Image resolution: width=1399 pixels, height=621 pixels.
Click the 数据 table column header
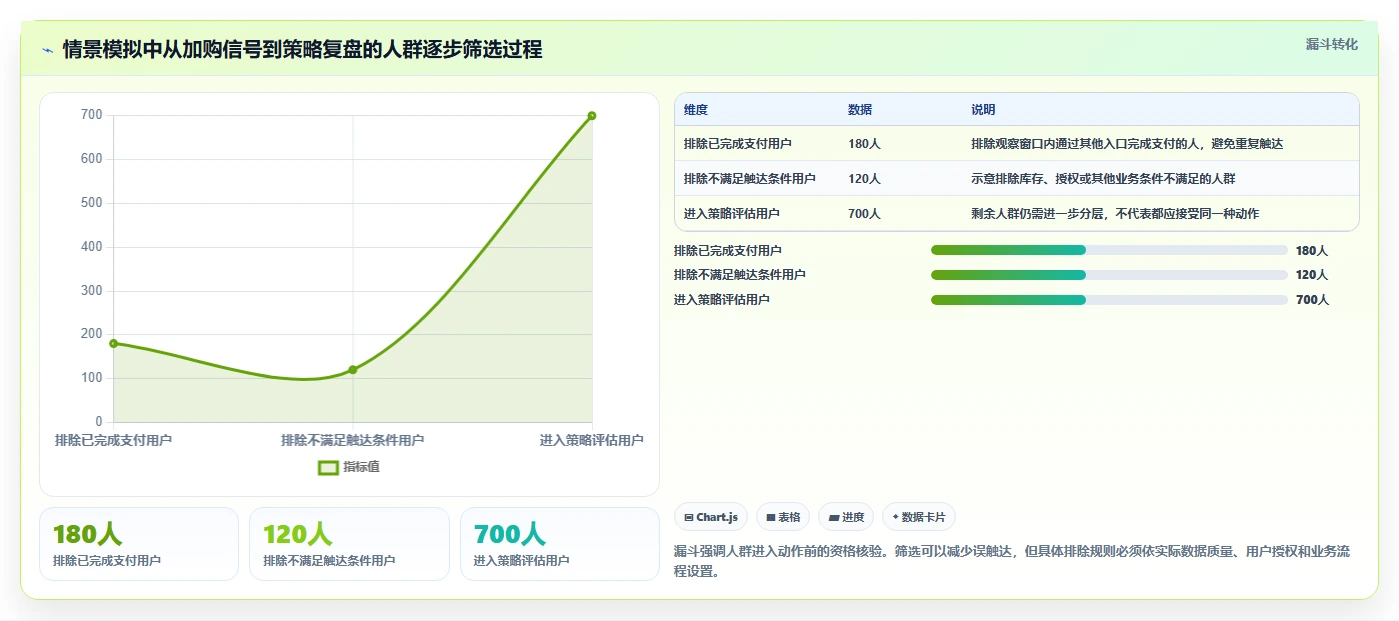pos(860,110)
